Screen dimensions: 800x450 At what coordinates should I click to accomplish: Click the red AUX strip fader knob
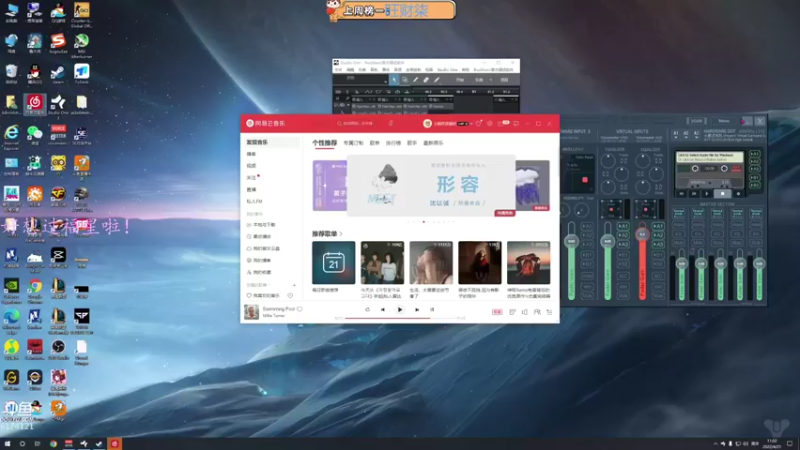coord(642,234)
